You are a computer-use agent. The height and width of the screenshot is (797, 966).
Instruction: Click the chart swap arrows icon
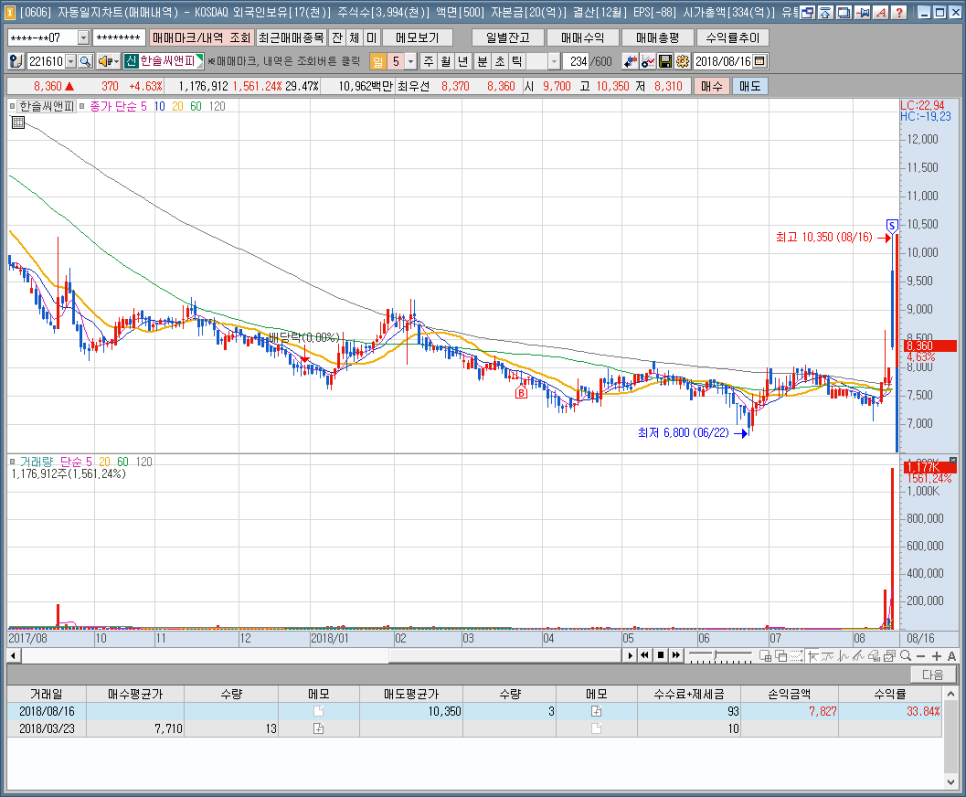point(630,62)
